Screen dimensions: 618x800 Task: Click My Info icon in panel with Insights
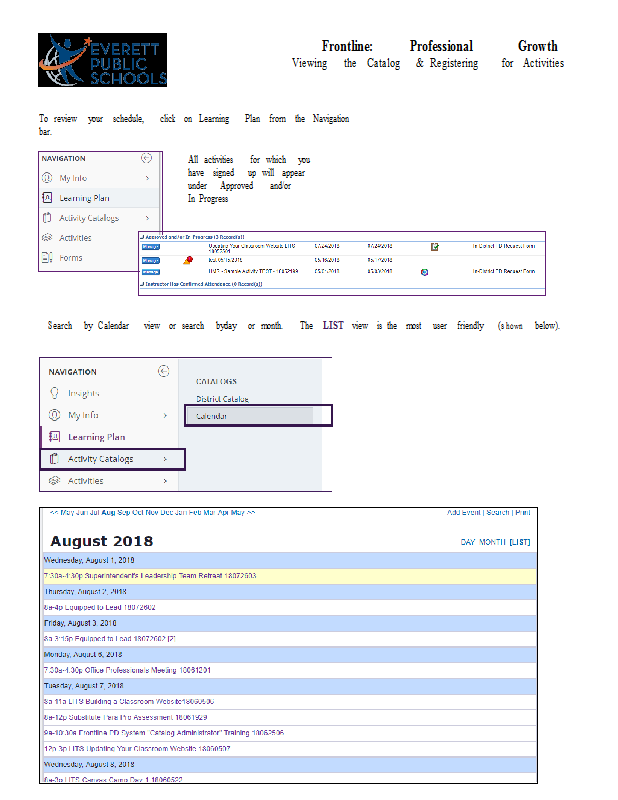coord(54,415)
